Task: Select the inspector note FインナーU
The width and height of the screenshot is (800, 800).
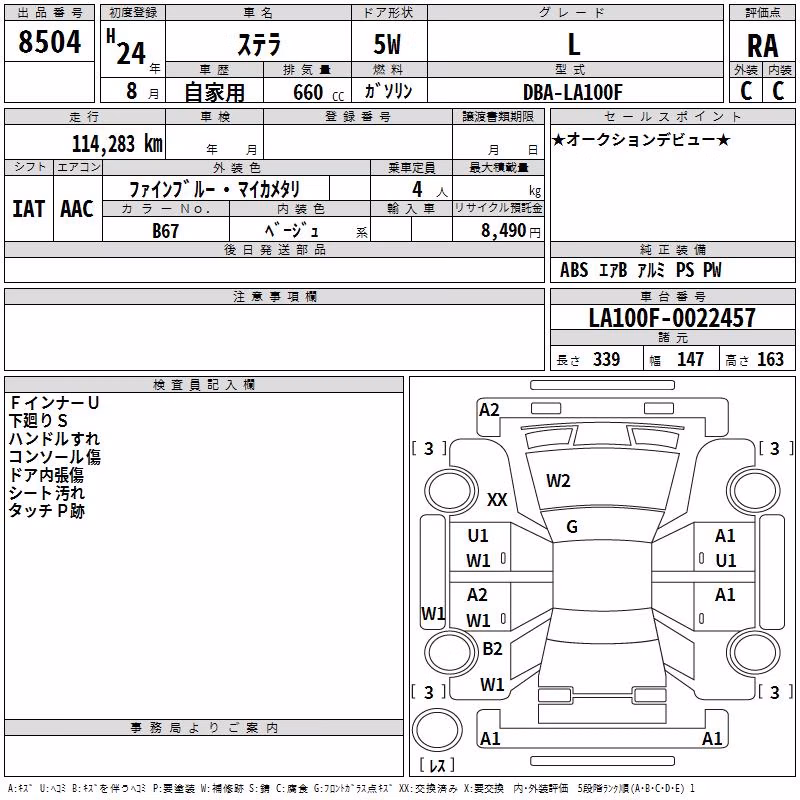Action: click(54, 403)
